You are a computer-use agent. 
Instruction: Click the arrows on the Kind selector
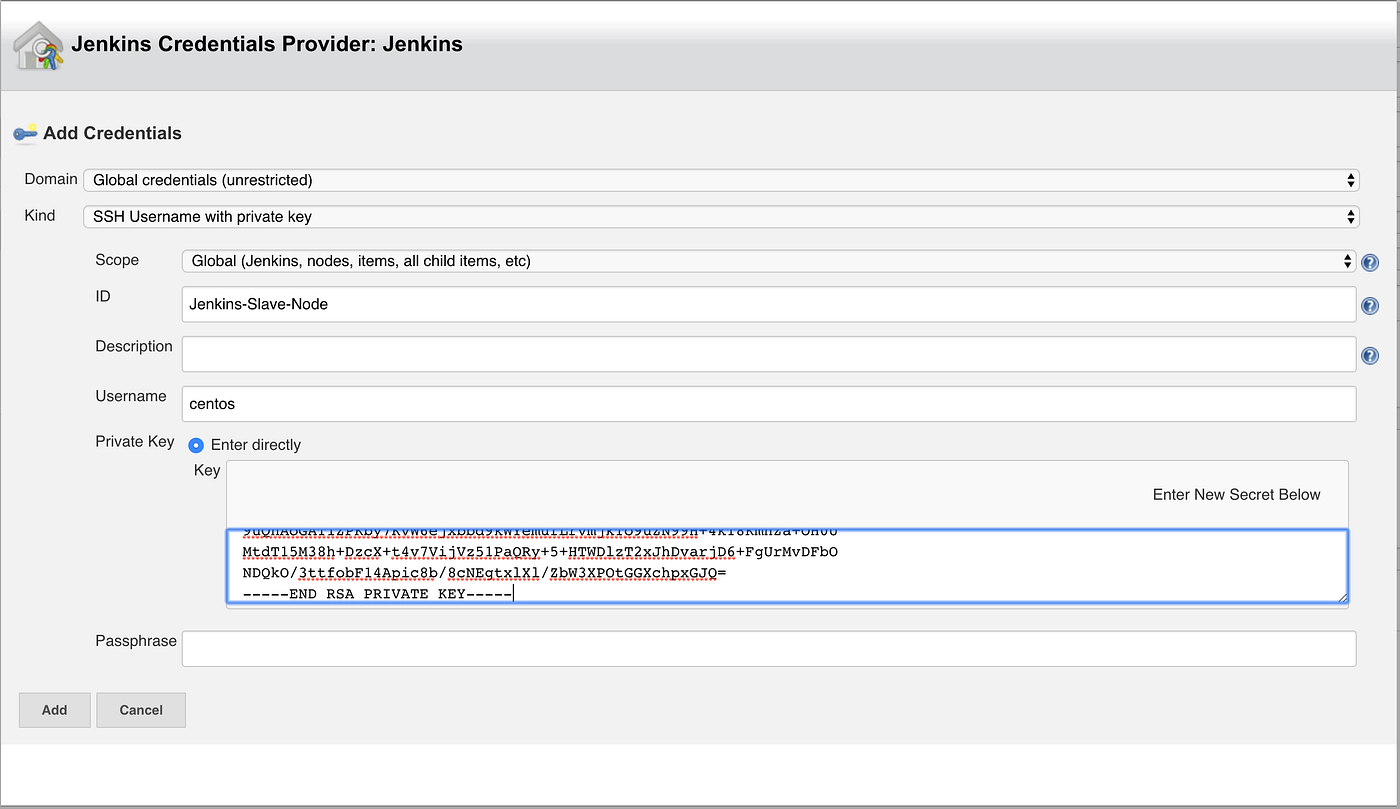click(1352, 216)
